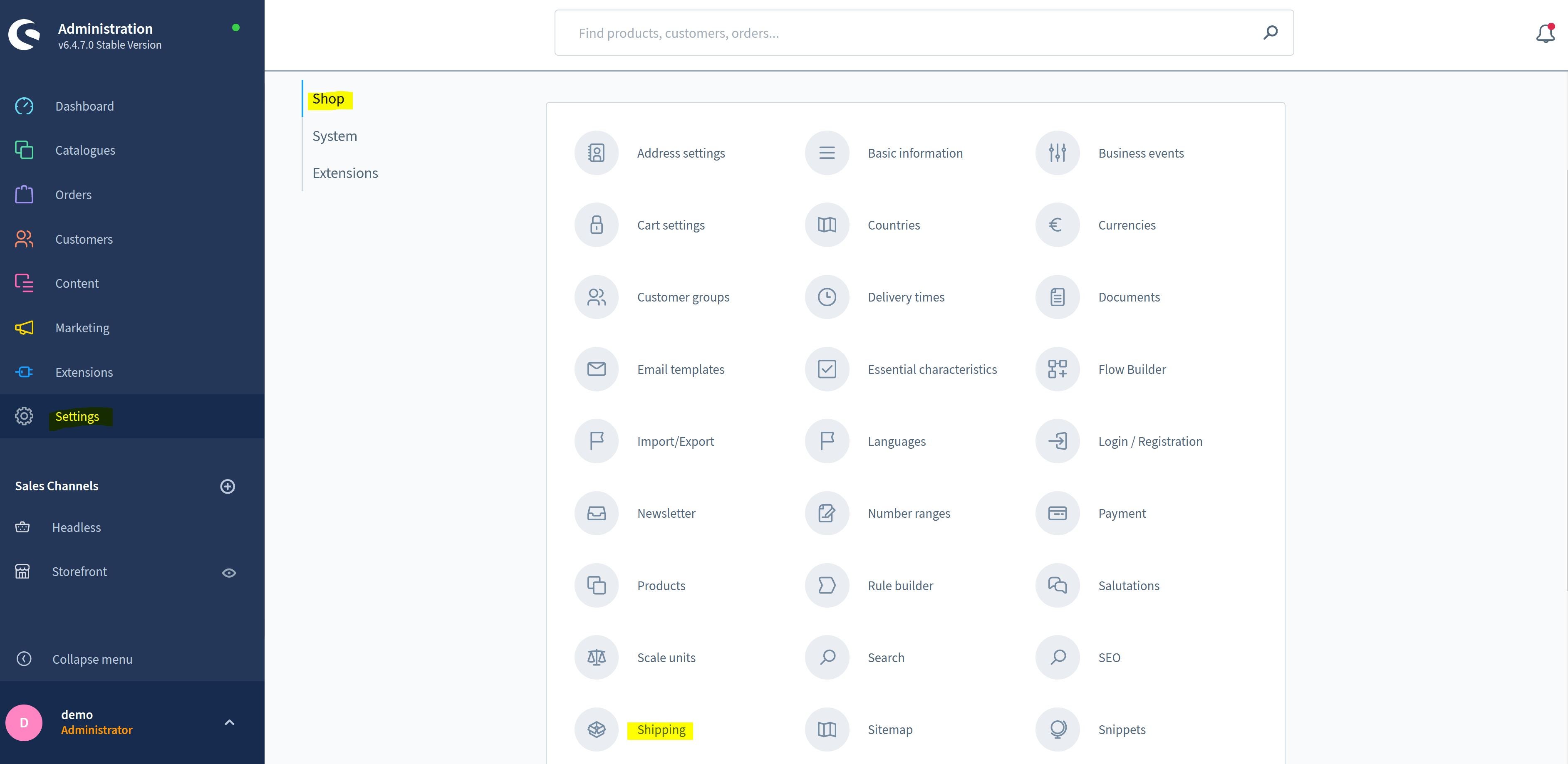The image size is (1568, 764).
Task: Open the Sitemap map icon
Action: click(x=827, y=729)
